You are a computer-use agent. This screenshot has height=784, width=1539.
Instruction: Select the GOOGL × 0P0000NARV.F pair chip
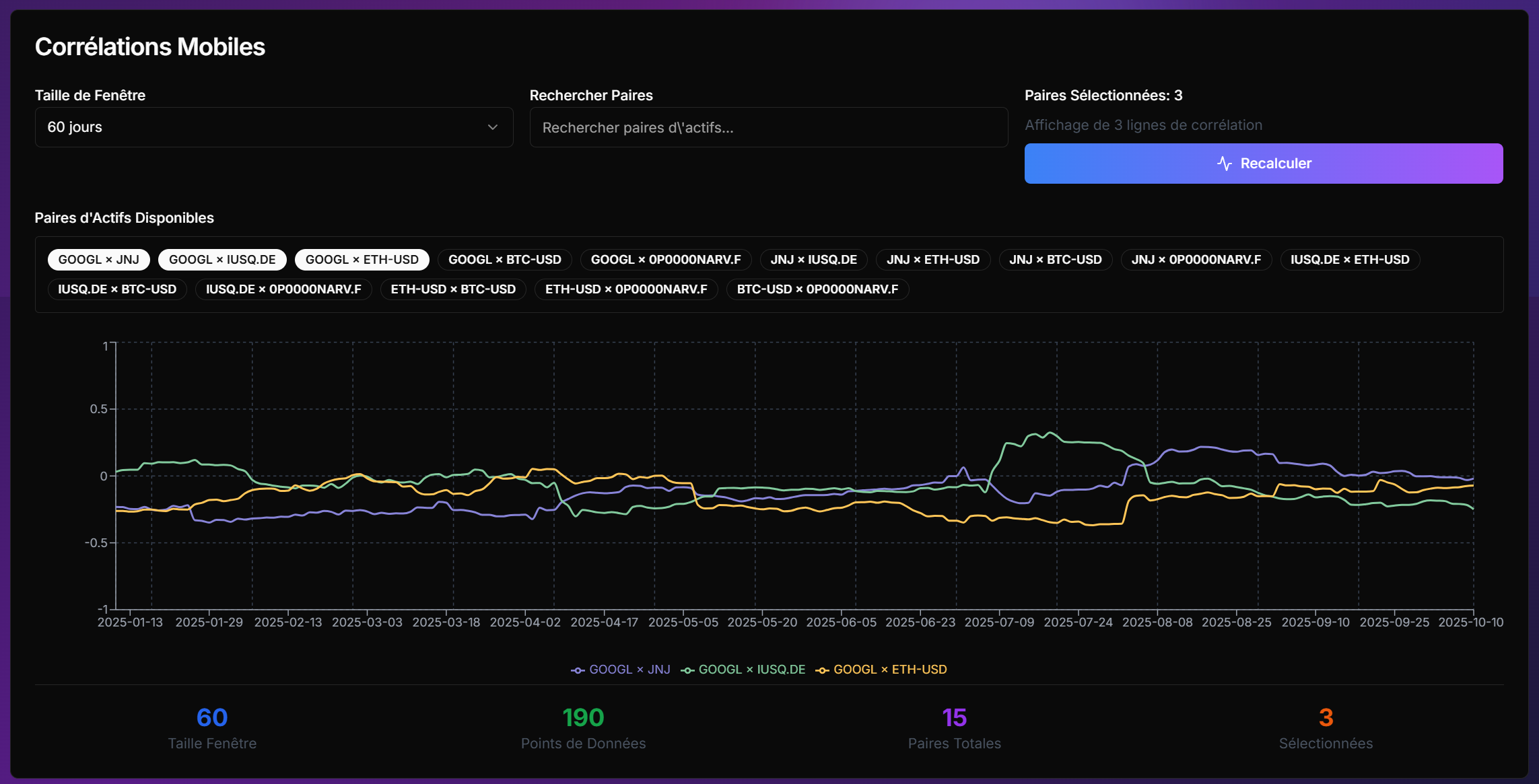pos(665,260)
